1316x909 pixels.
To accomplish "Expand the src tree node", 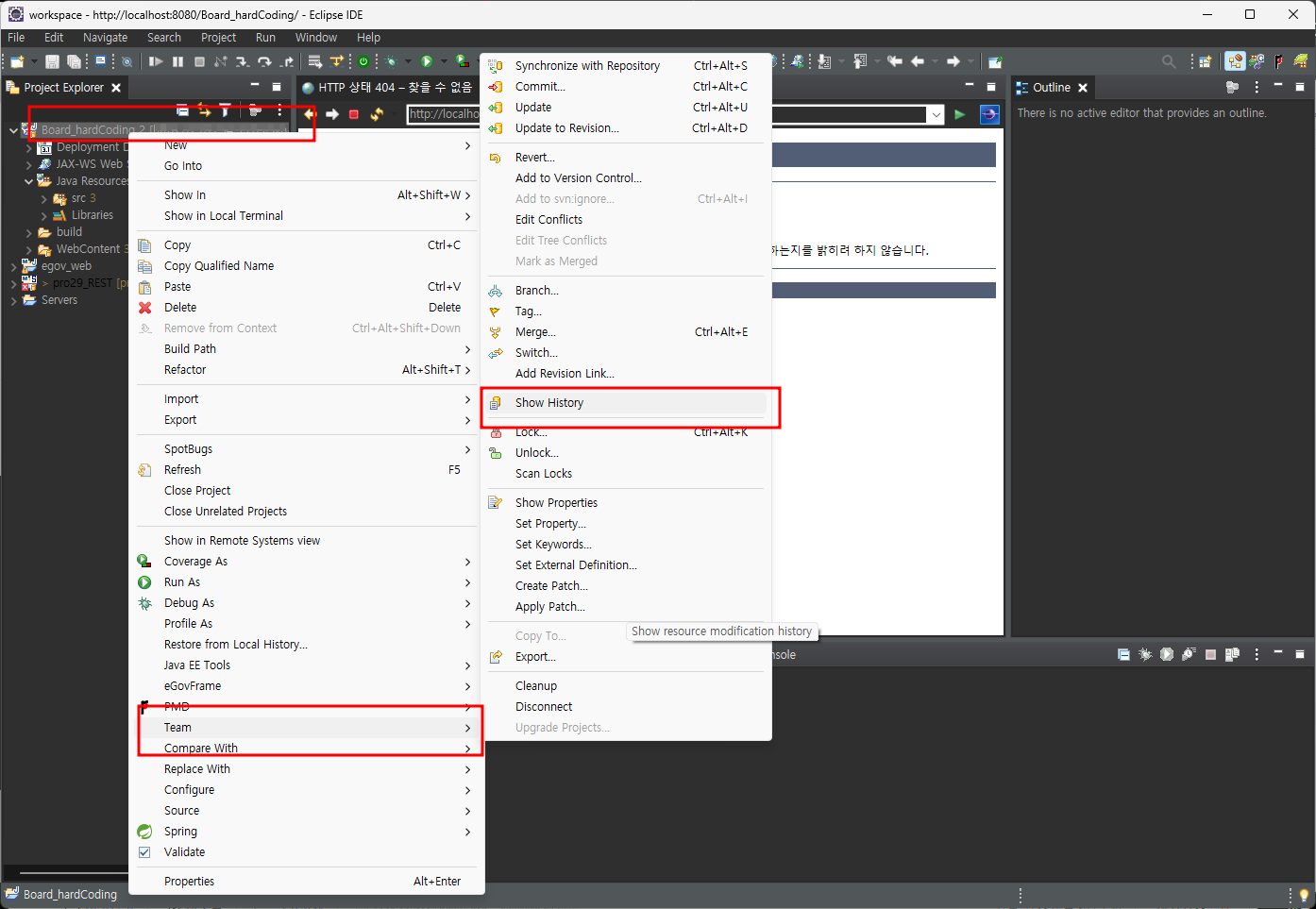I will click(44, 198).
